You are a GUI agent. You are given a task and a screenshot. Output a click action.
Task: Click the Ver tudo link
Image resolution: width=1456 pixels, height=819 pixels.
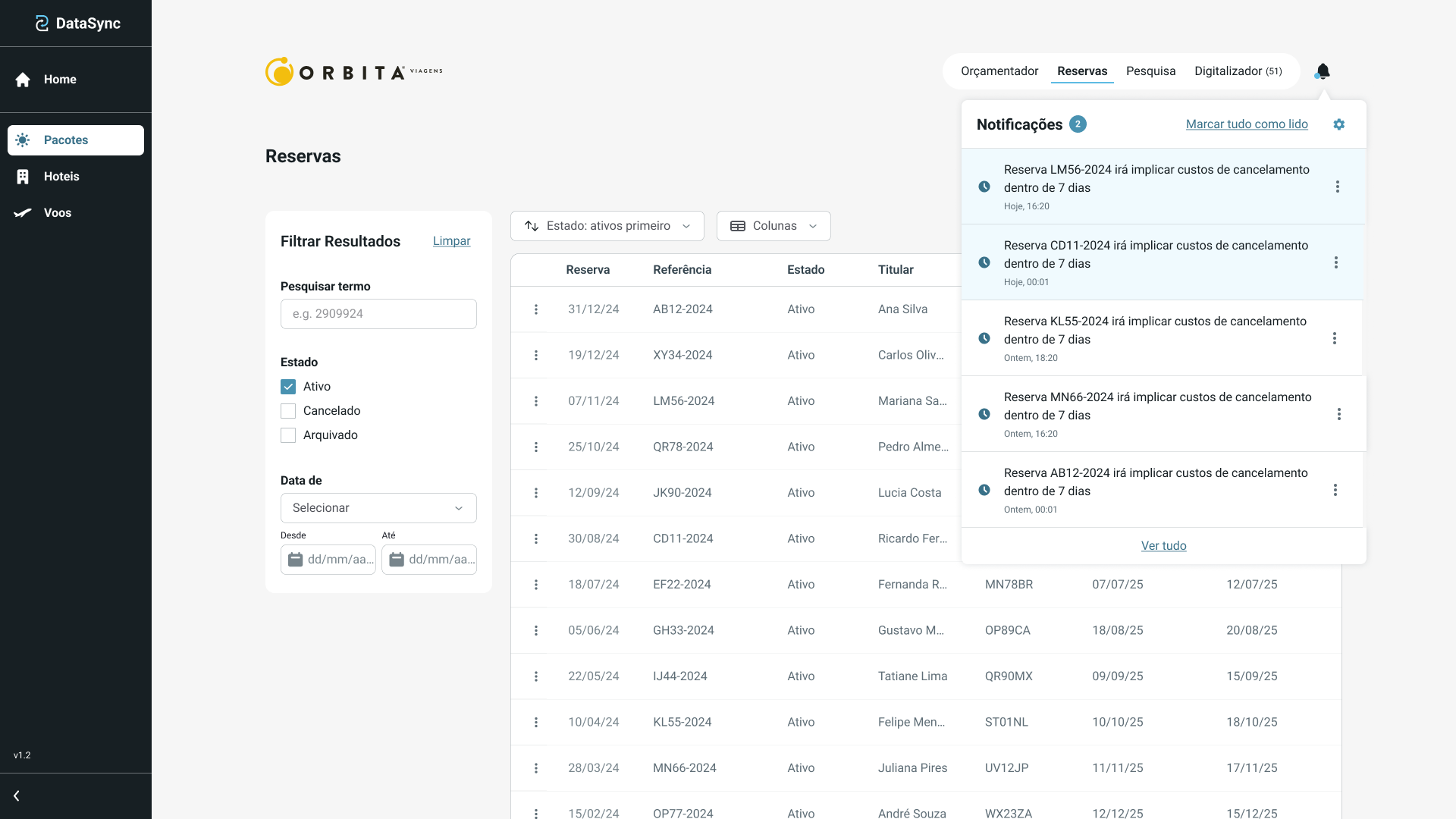tap(1163, 546)
